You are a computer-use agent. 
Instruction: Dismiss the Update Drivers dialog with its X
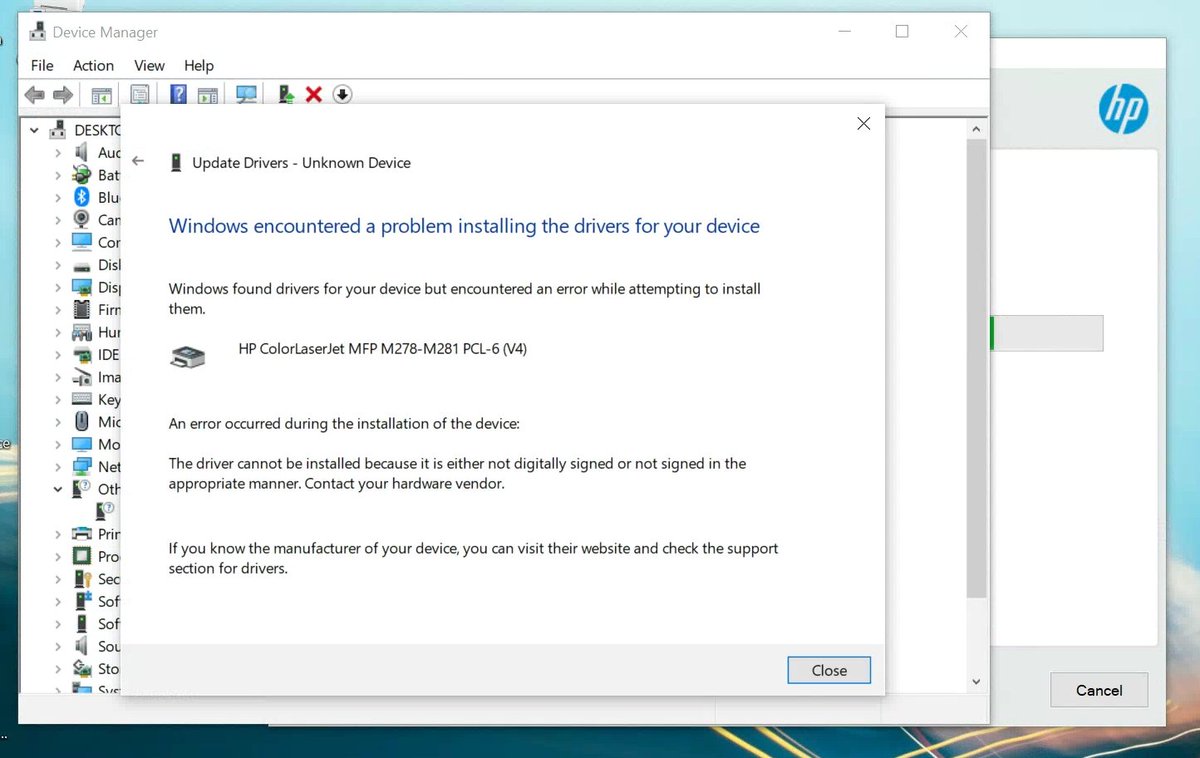(864, 124)
